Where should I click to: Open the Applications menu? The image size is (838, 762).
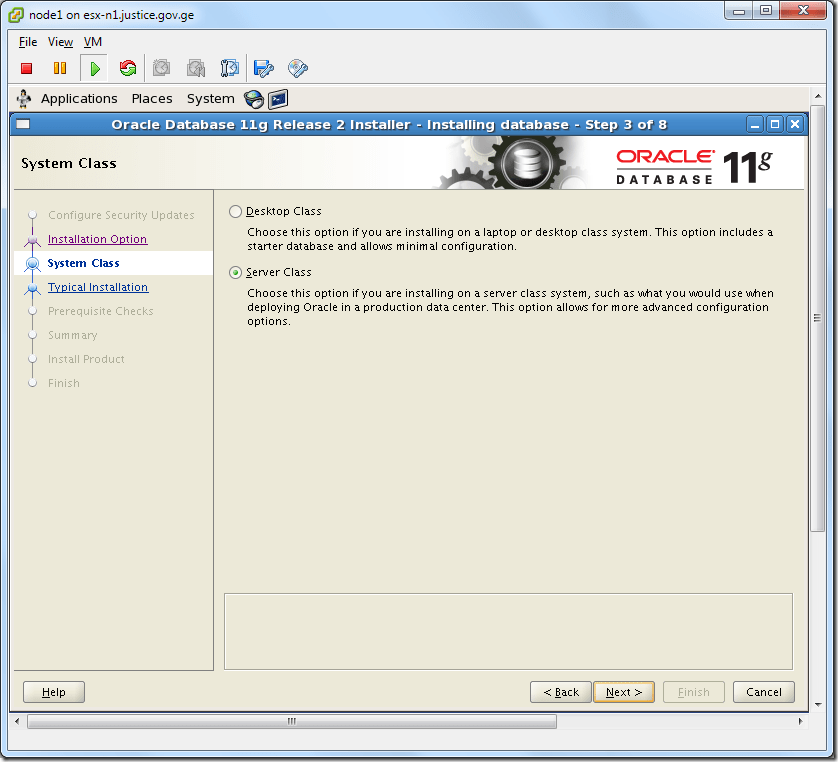[79, 98]
